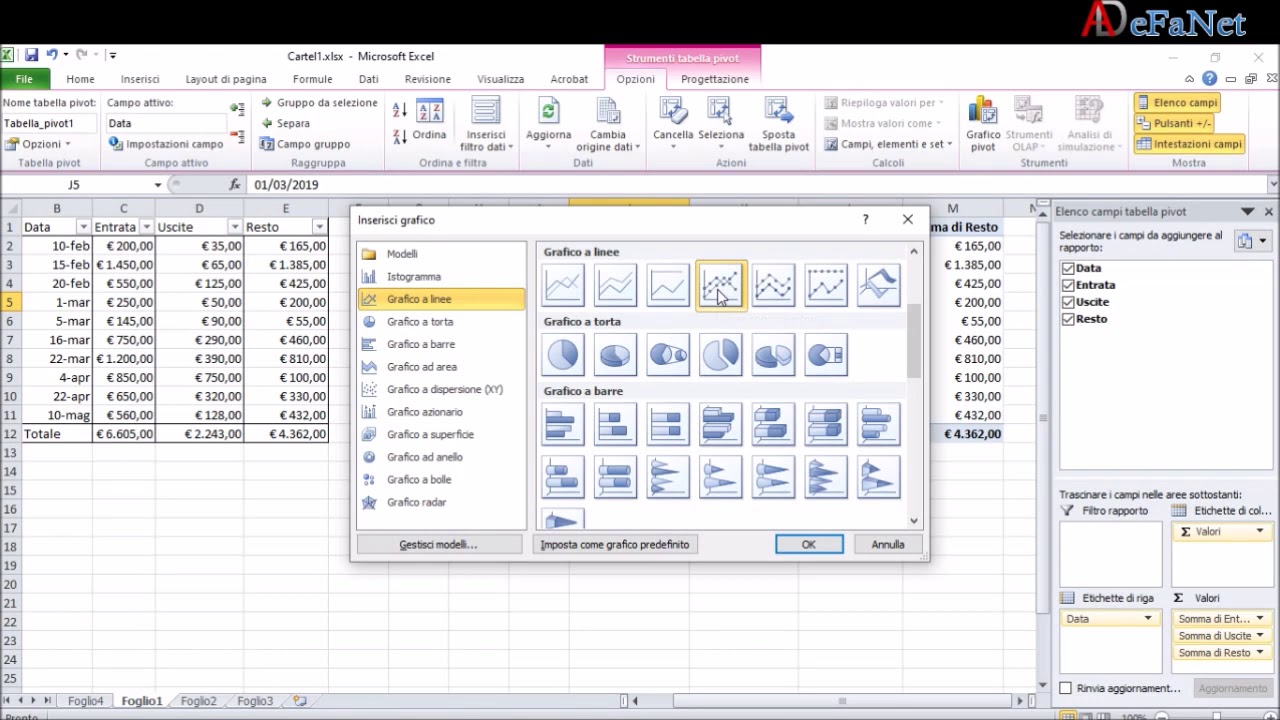
Task: Close the Inserisci grafico dialog
Action: pos(907,219)
